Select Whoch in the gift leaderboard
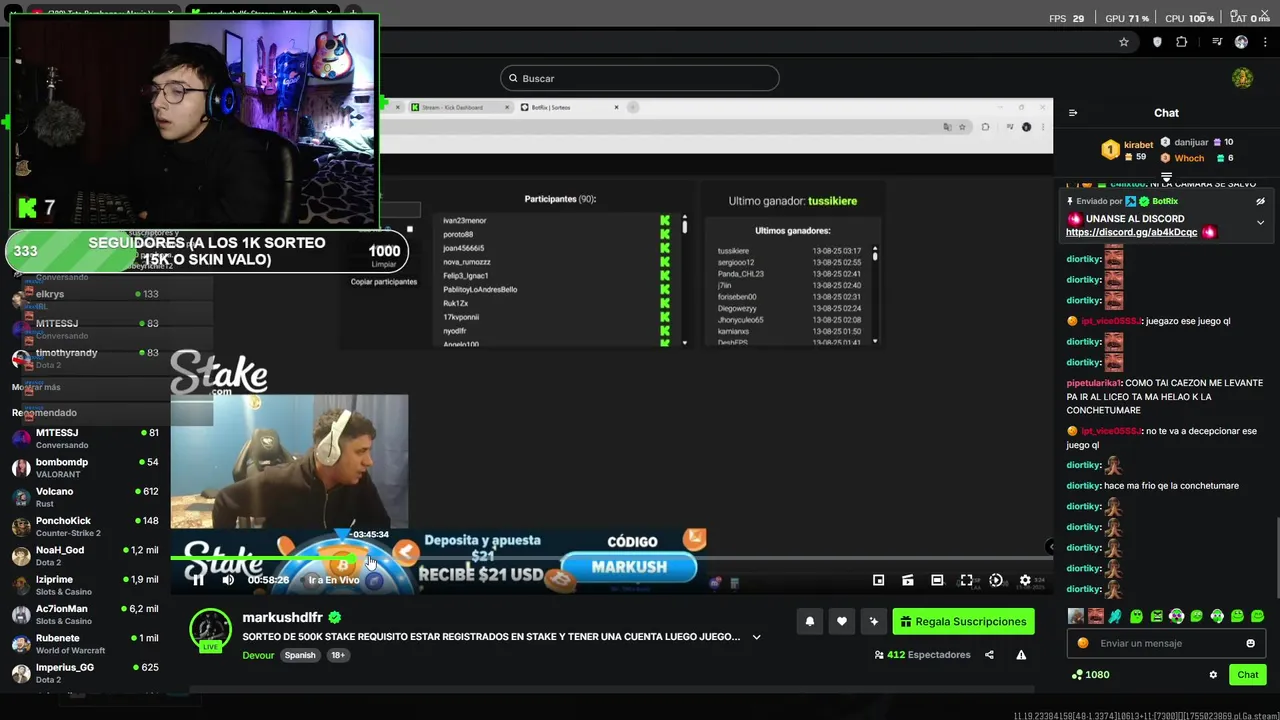Image resolution: width=1280 pixels, height=720 pixels. point(1197,158)
